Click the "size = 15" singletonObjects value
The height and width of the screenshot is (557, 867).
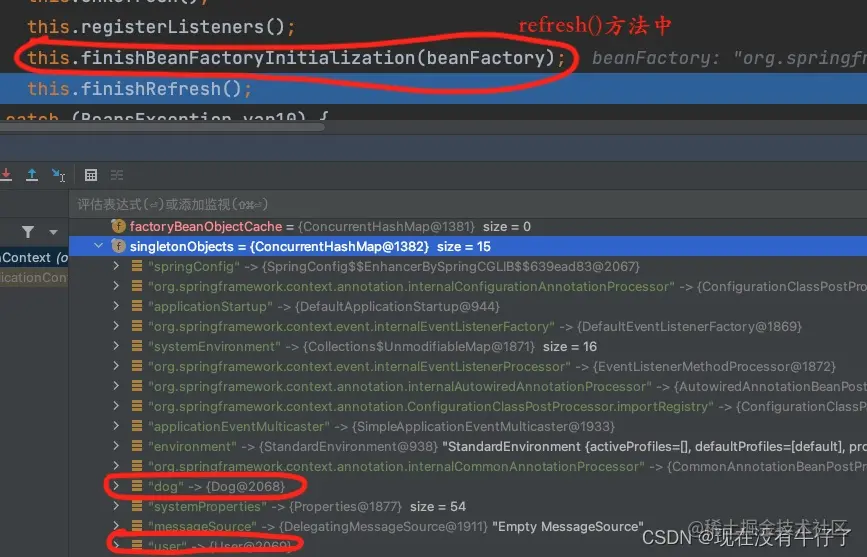click(463, 246)
